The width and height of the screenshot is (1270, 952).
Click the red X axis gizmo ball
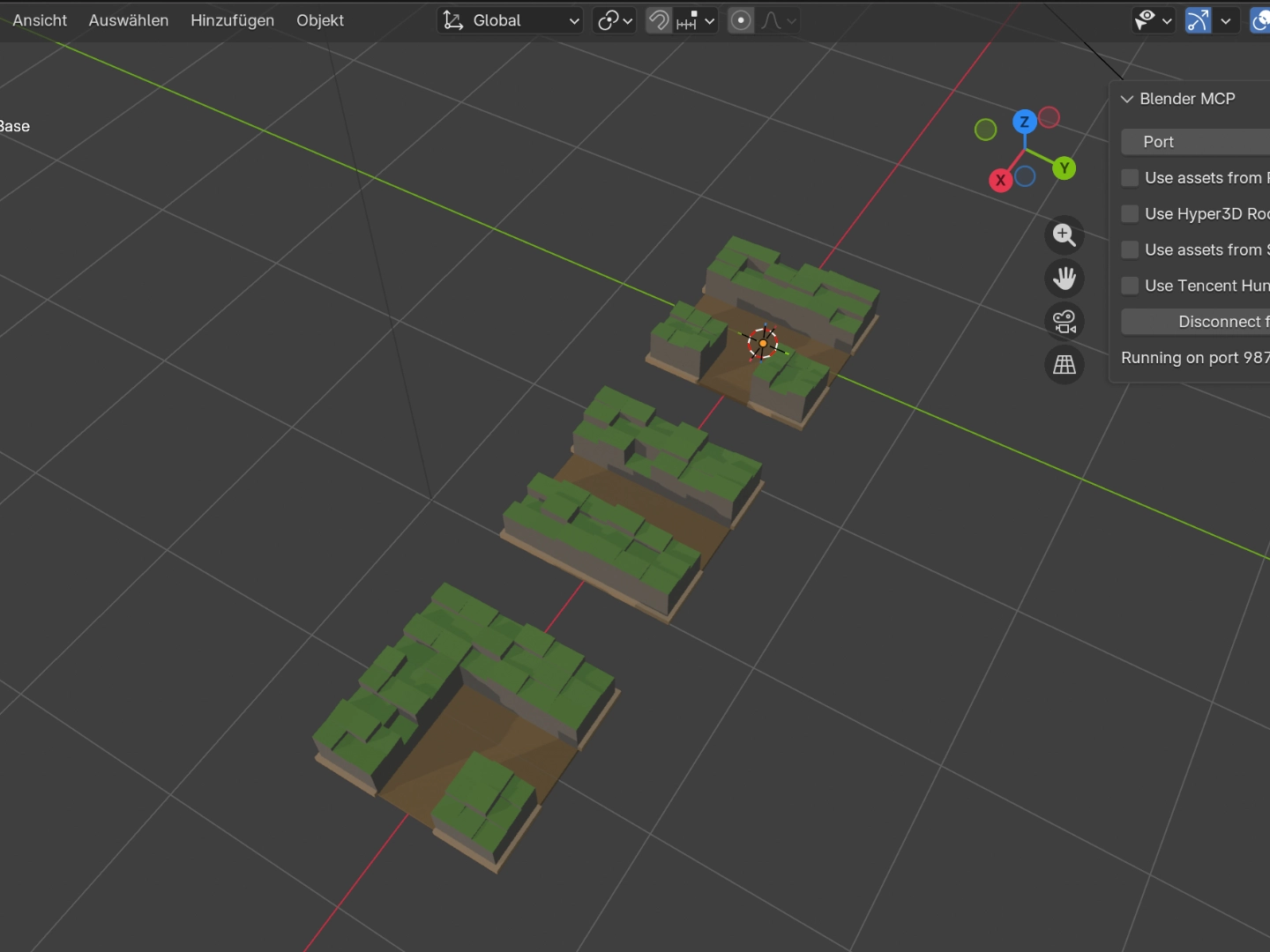tap(1000, 180)
